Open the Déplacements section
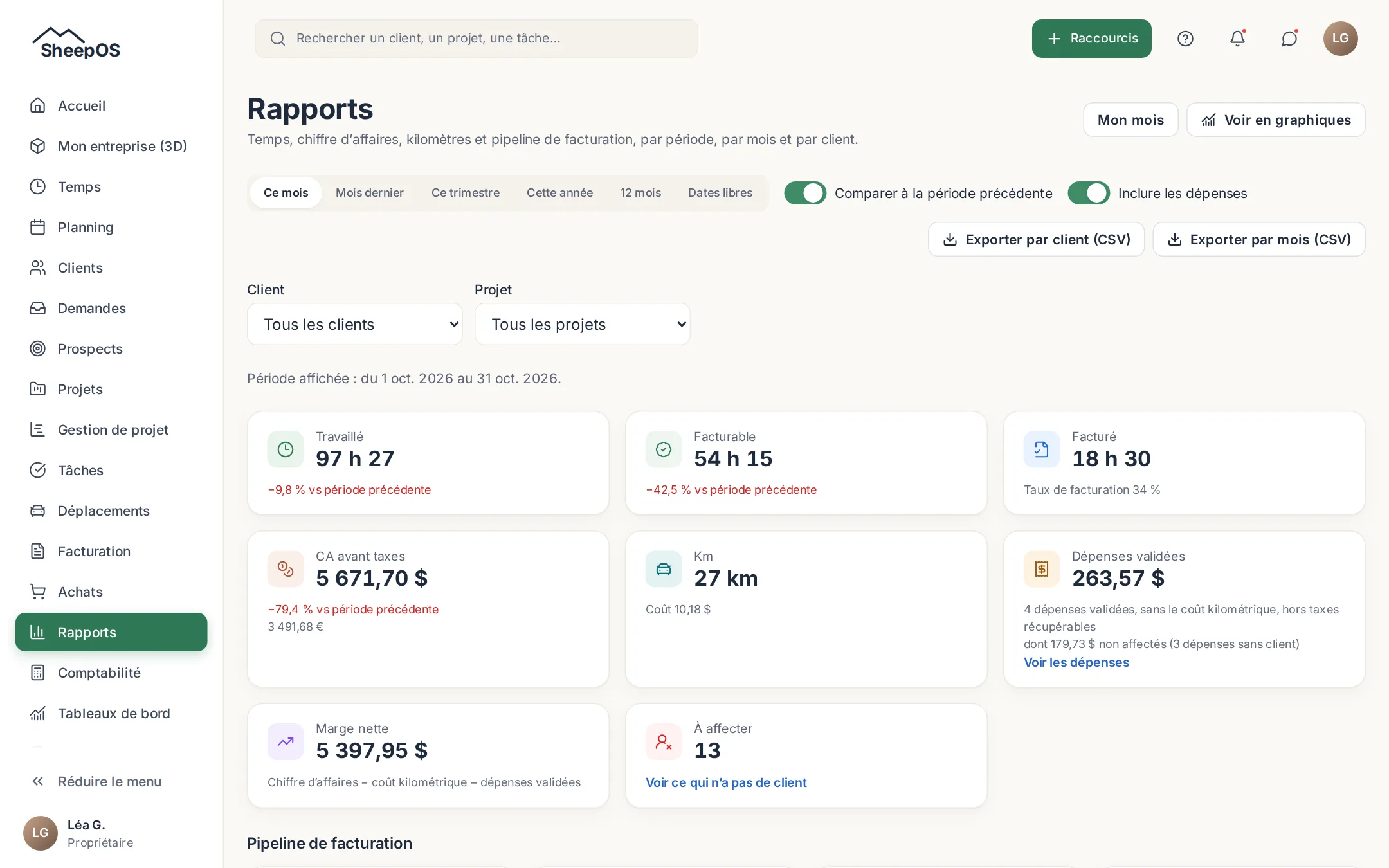The width and height of the screenshot is (1389, 868). pyautogui.click(x=111, y=511)
